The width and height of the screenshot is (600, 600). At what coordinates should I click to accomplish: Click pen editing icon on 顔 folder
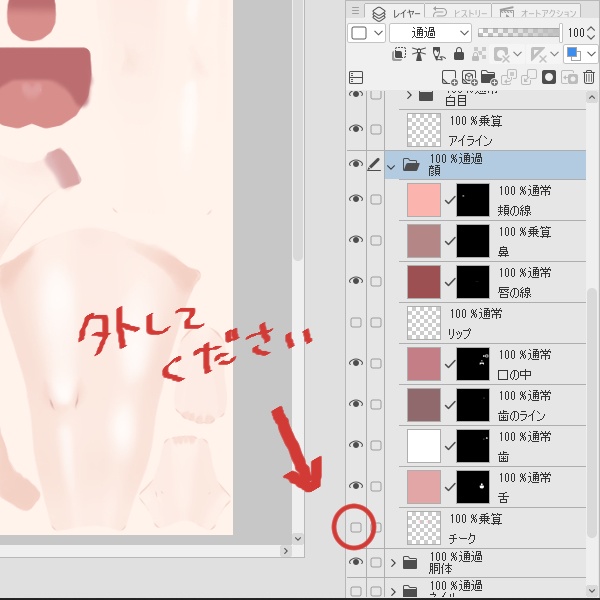point(374,165)
